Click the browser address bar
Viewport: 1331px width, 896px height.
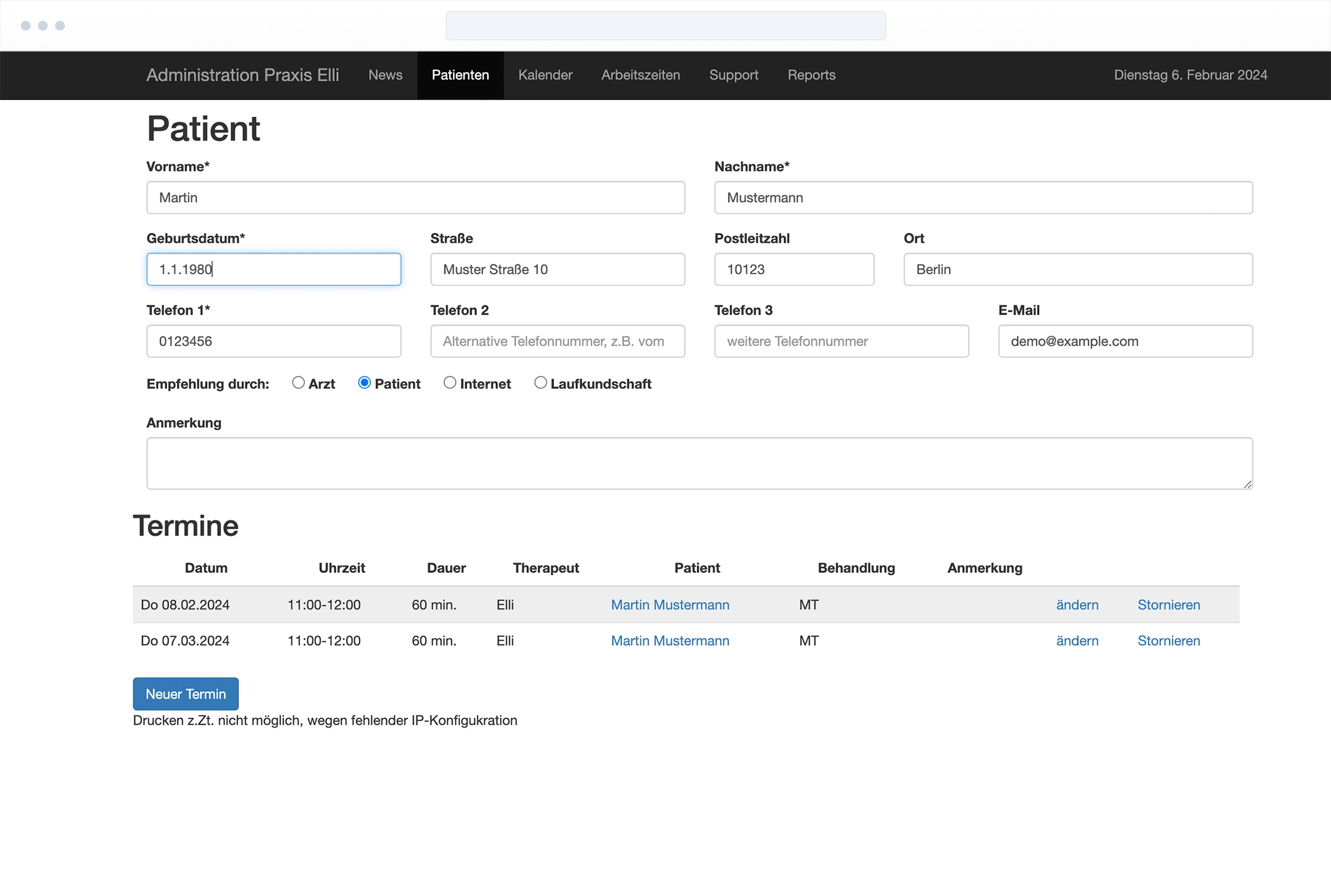665,26
